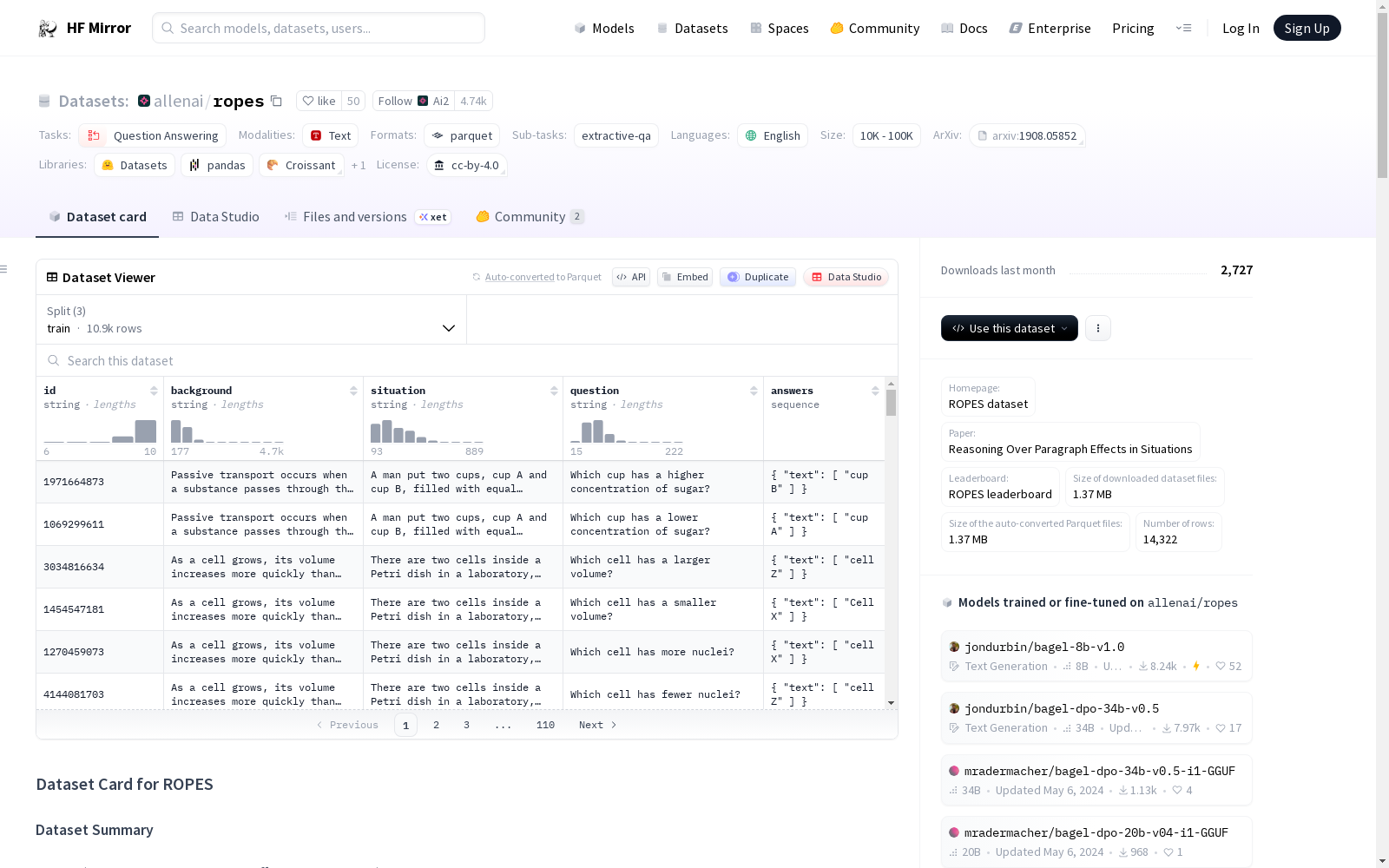Click the Embed viewer button
This screenshot has width=1389, height=868.
[685, 277]
